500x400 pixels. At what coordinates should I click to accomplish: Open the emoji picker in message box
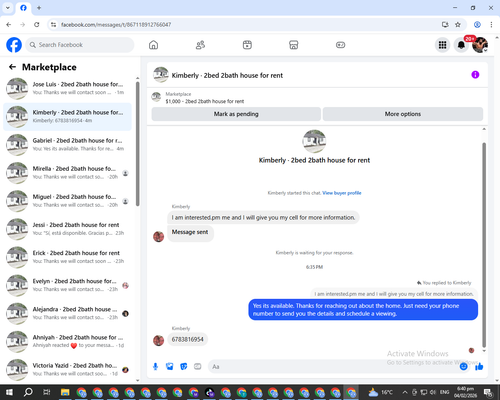(463, 367)
